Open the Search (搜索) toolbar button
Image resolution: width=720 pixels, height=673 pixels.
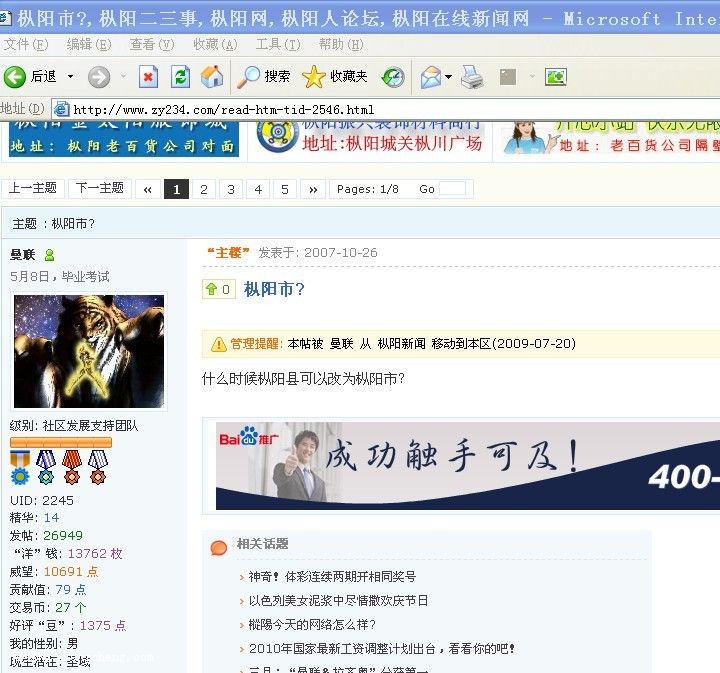pyautogui.click(x=264, y=77)
